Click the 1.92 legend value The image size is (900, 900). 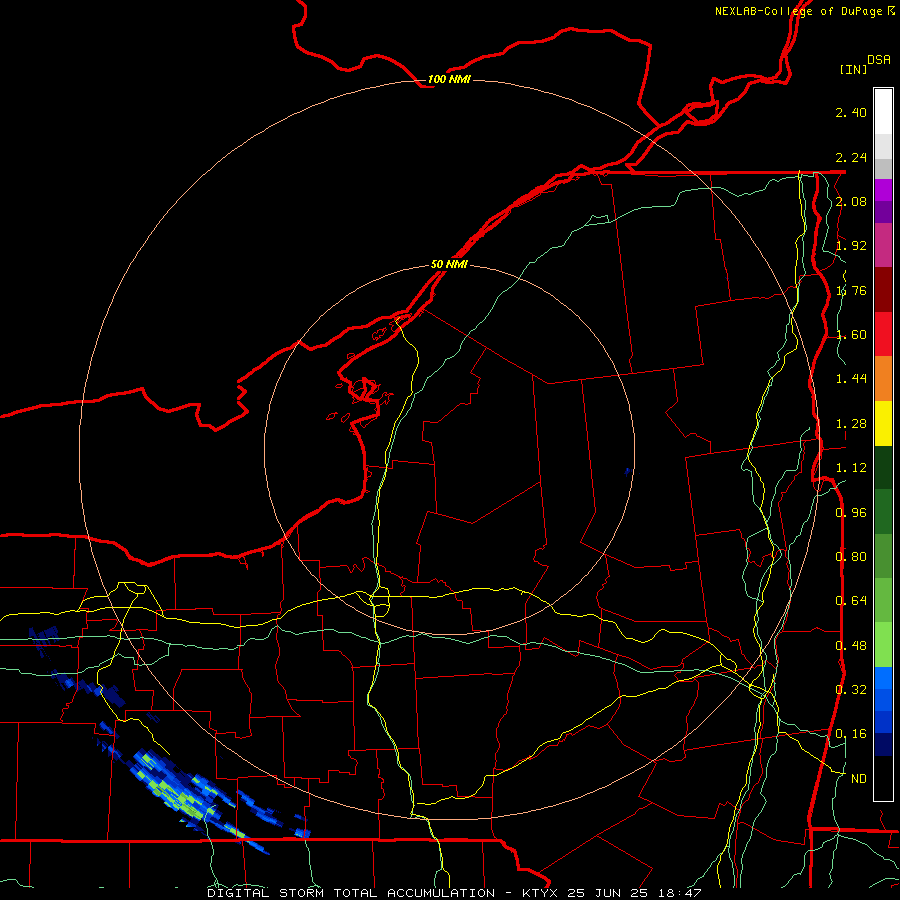(851, 246)
